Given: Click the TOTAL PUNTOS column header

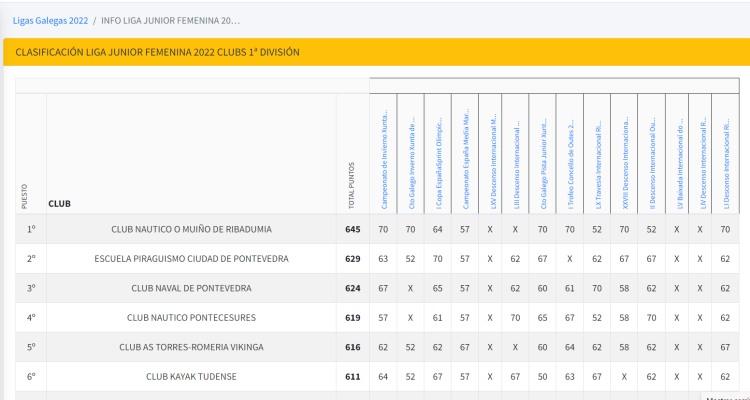Looking at the screenshot, I should point(352,186).
